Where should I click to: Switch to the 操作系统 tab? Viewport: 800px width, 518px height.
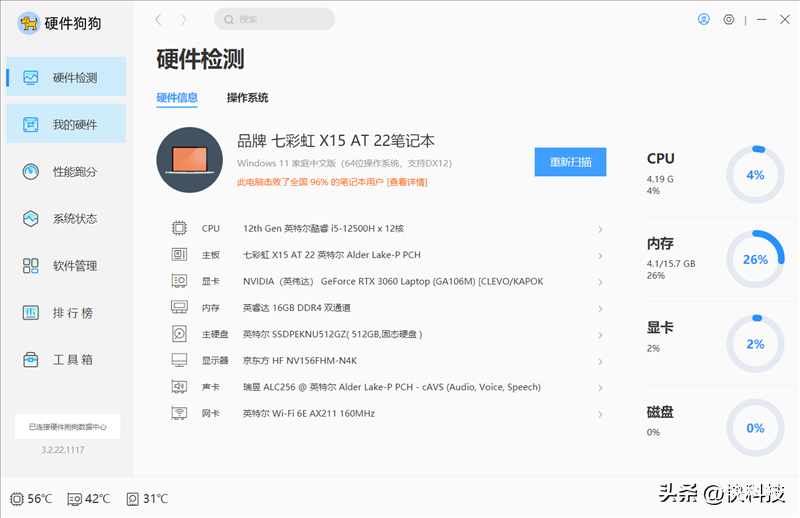click(247, 98)
